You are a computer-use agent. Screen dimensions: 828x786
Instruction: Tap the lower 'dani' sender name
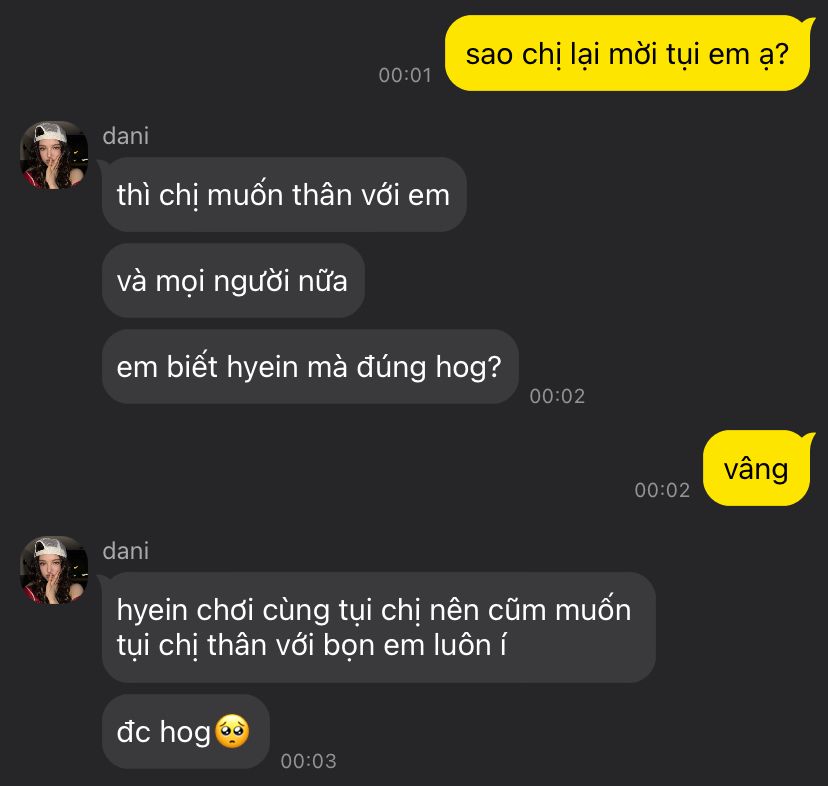click(126, 551)
